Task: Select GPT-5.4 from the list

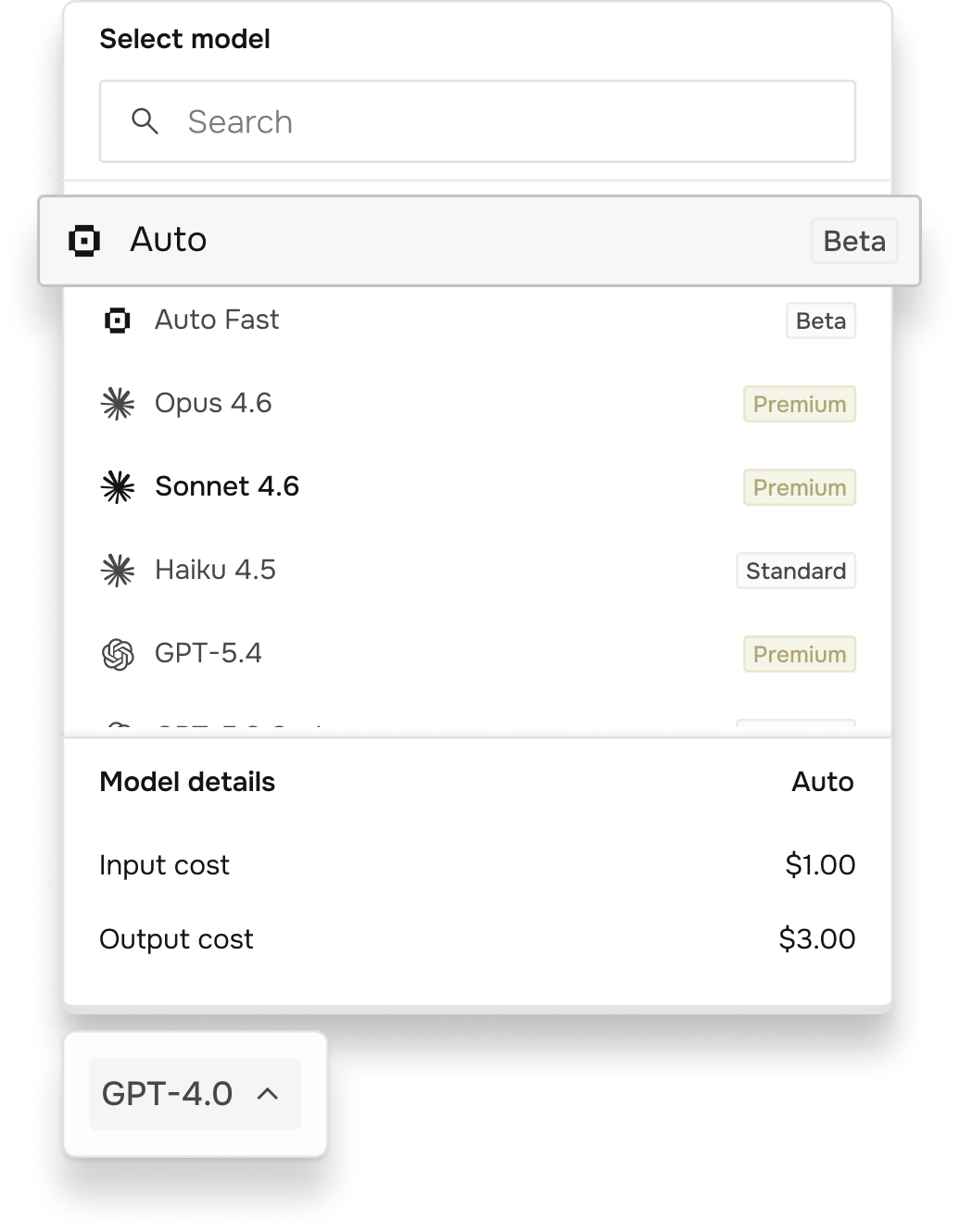Action: tap(478, 654)
